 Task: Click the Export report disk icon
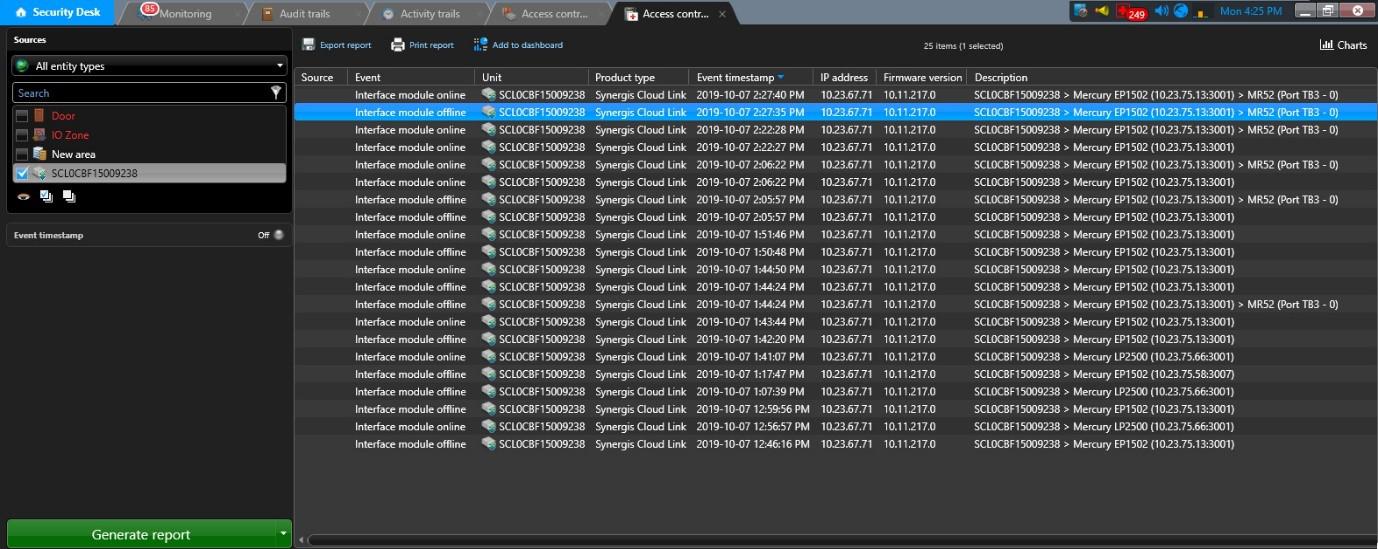pyautogui.click(x=309, y=45)
